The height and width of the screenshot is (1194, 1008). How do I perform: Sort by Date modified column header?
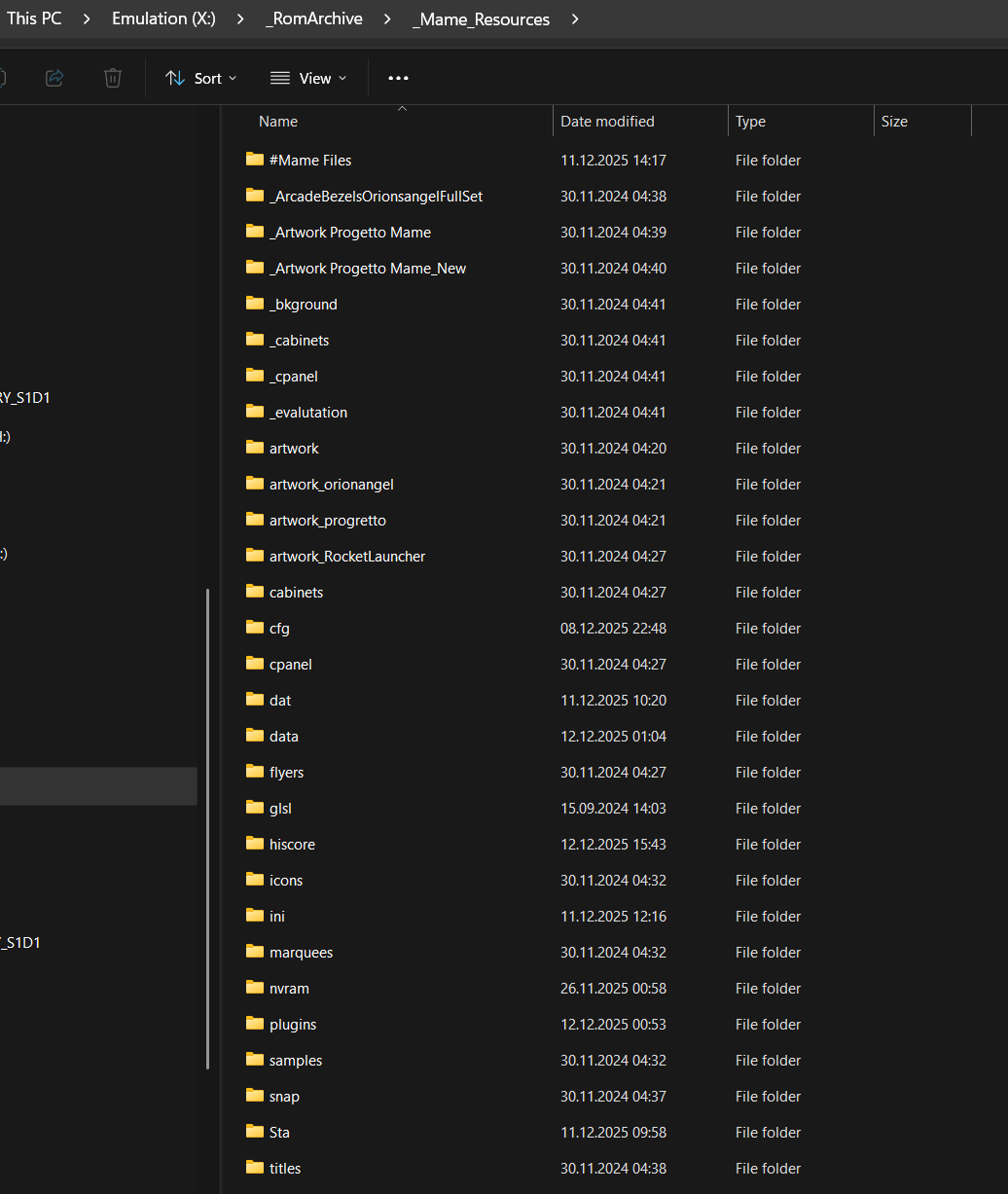607,122
